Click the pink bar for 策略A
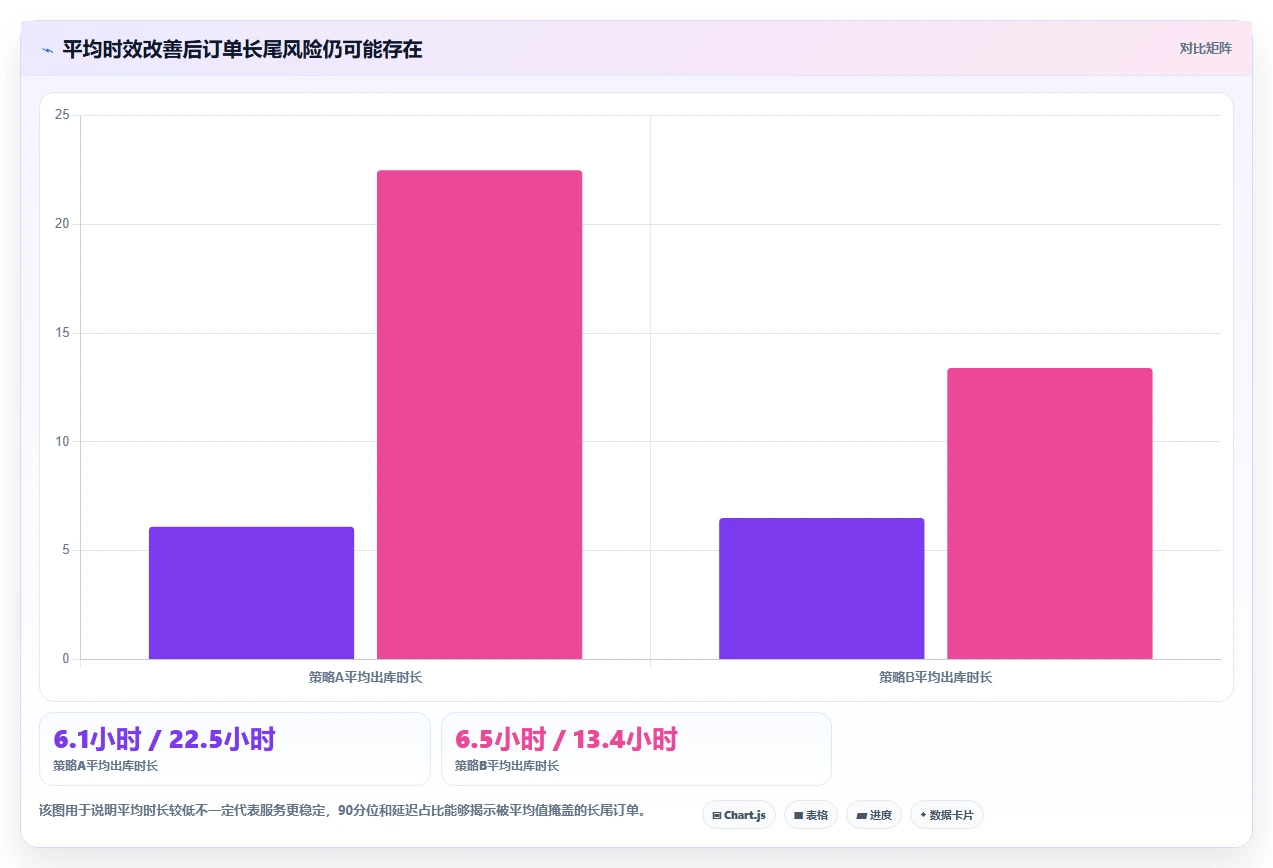 pyautogui.click(x=479, y=415)
